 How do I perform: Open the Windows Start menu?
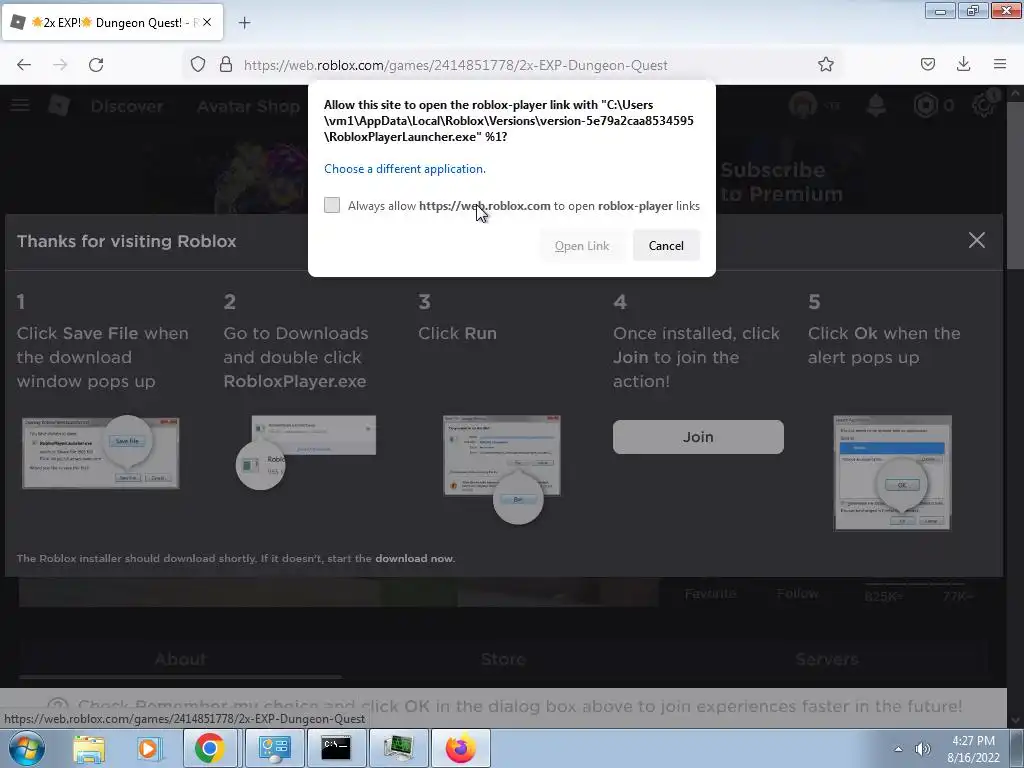pos(26,748)
